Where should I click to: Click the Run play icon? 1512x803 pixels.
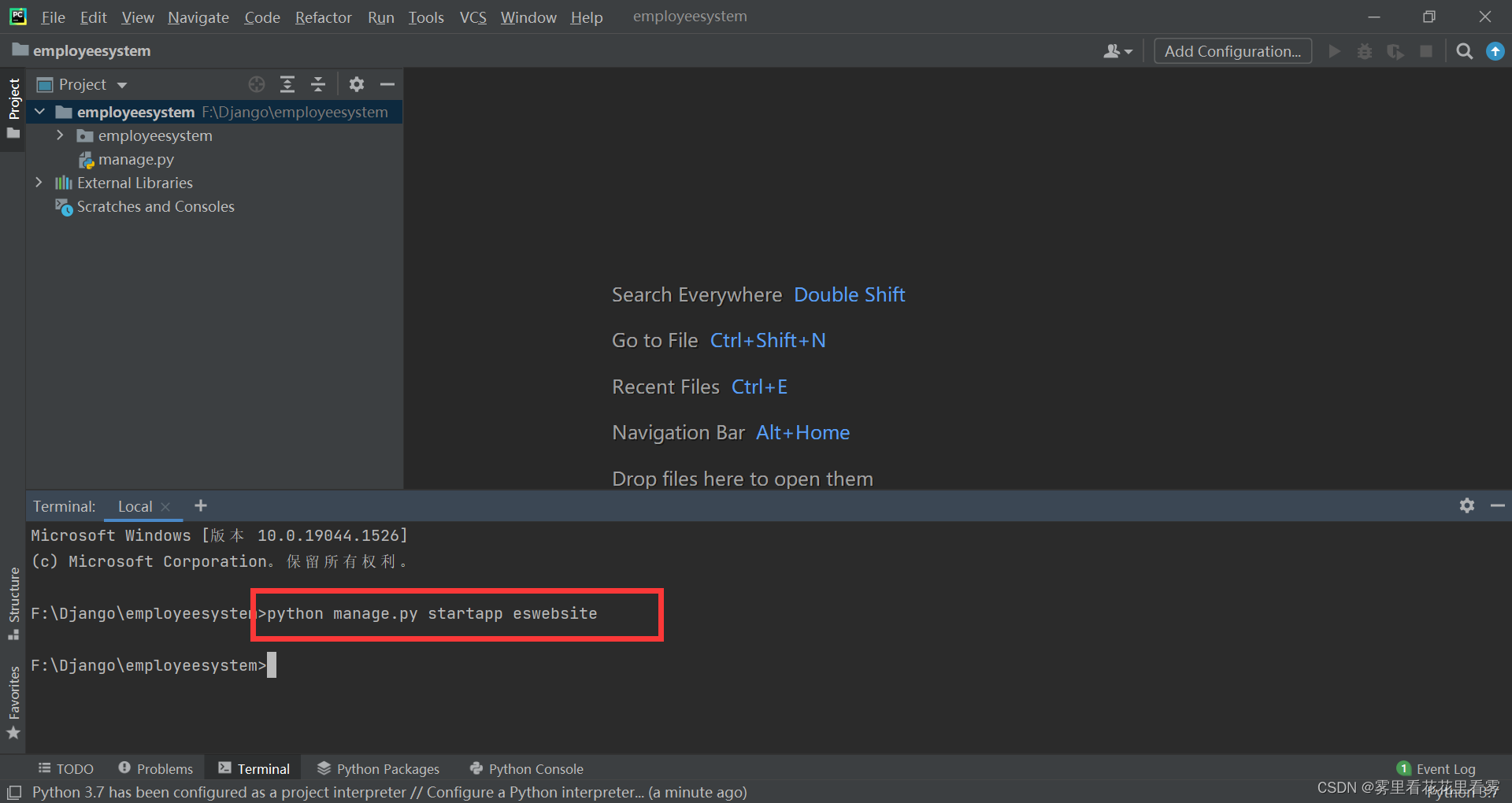(1334, 51)
